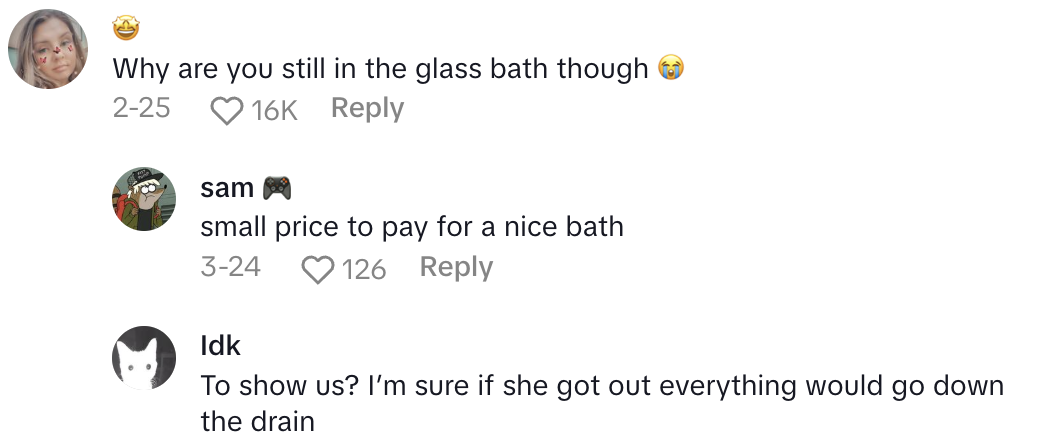
Task: Select the "Why are you still" comment text
Action: (x=380, y=70)
